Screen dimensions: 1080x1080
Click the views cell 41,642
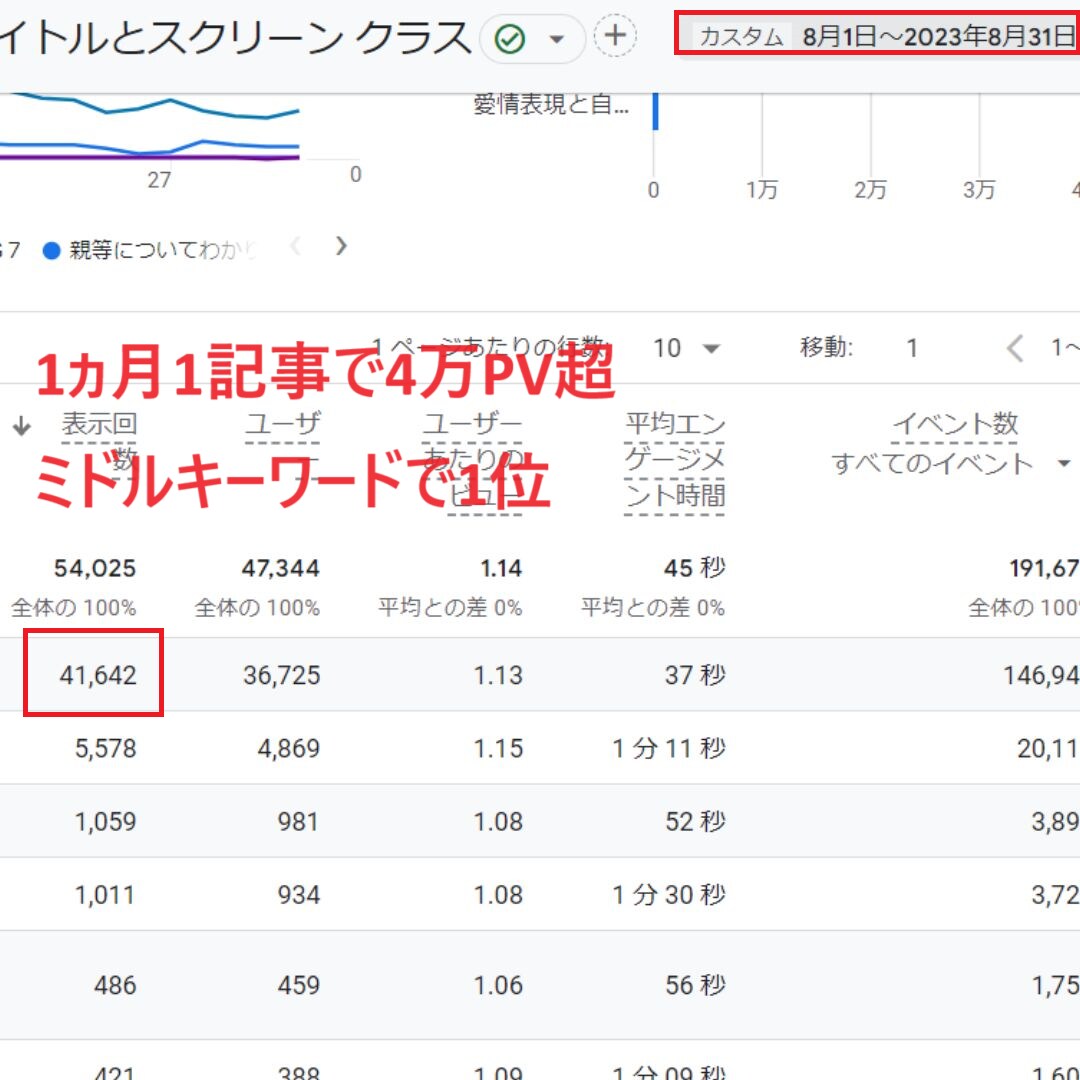[x=98, y=675]
